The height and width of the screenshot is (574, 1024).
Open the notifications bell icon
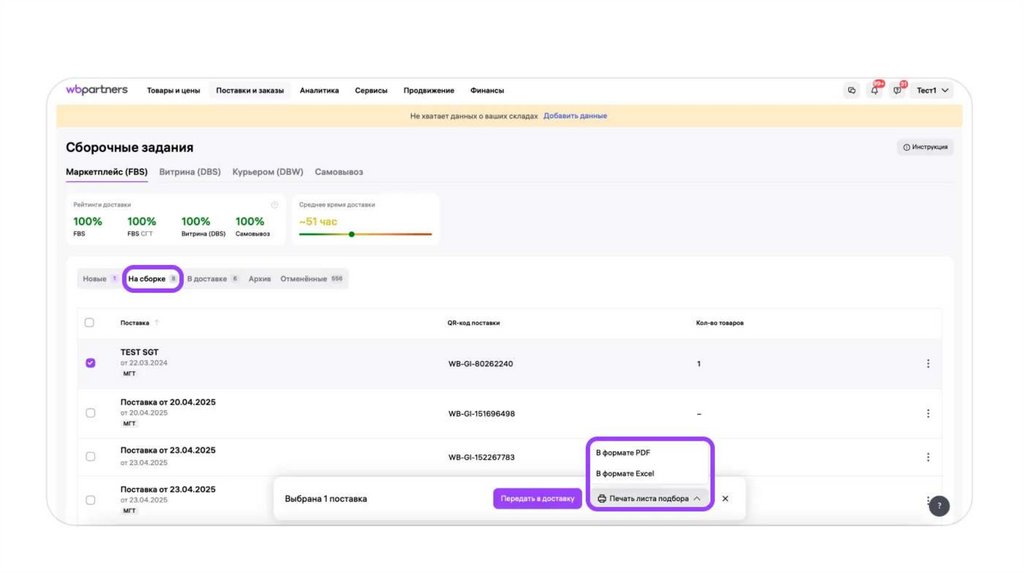[875, 90]
